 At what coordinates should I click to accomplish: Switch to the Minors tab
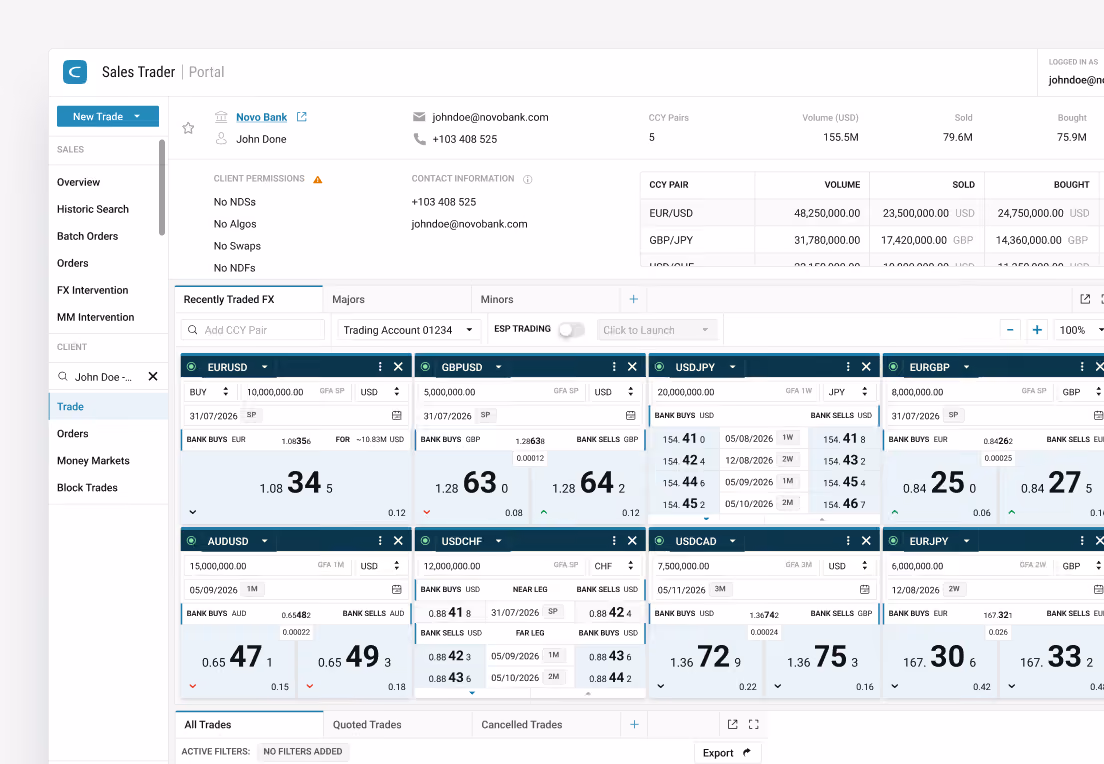click(546, 299)
